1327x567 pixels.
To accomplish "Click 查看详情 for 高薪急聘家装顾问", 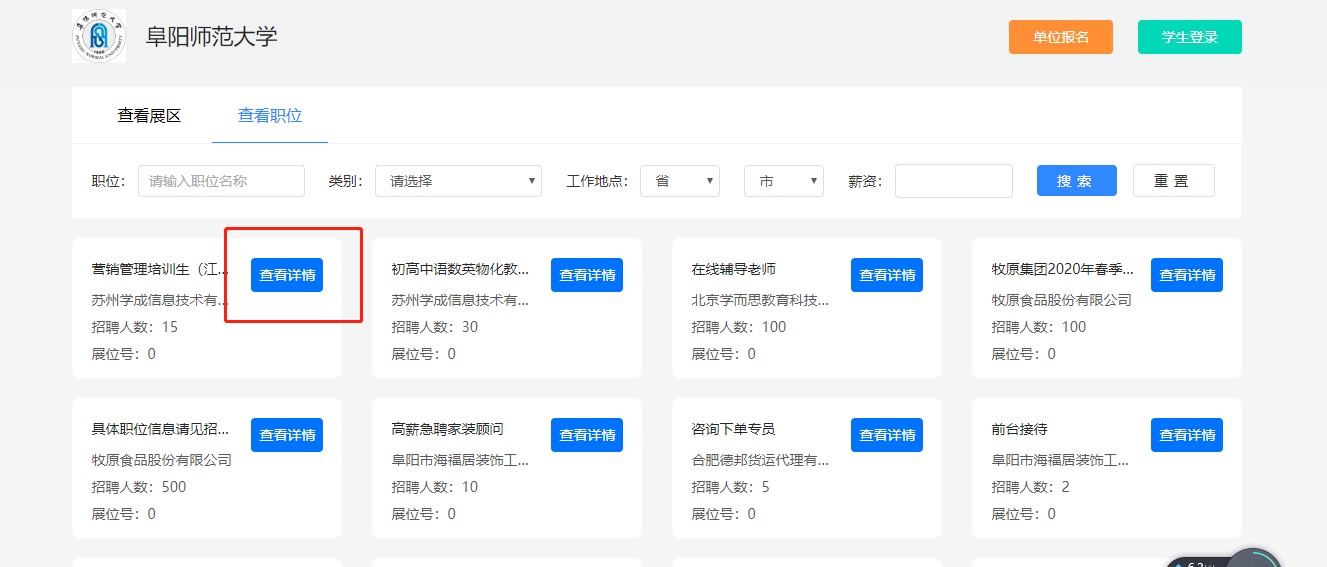I will [587, 435].
